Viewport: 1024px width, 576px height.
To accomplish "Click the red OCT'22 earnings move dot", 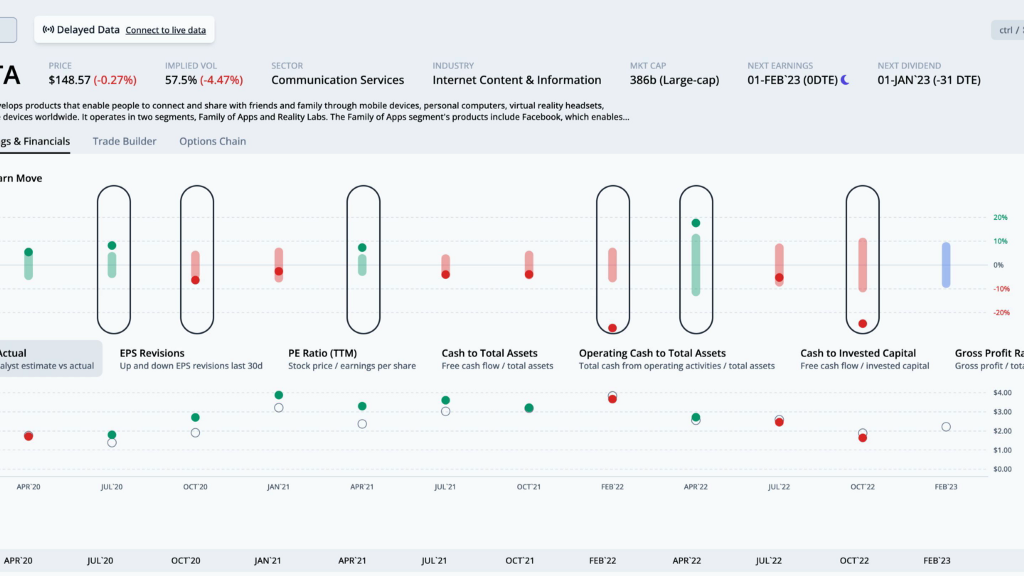I will 862,324.
